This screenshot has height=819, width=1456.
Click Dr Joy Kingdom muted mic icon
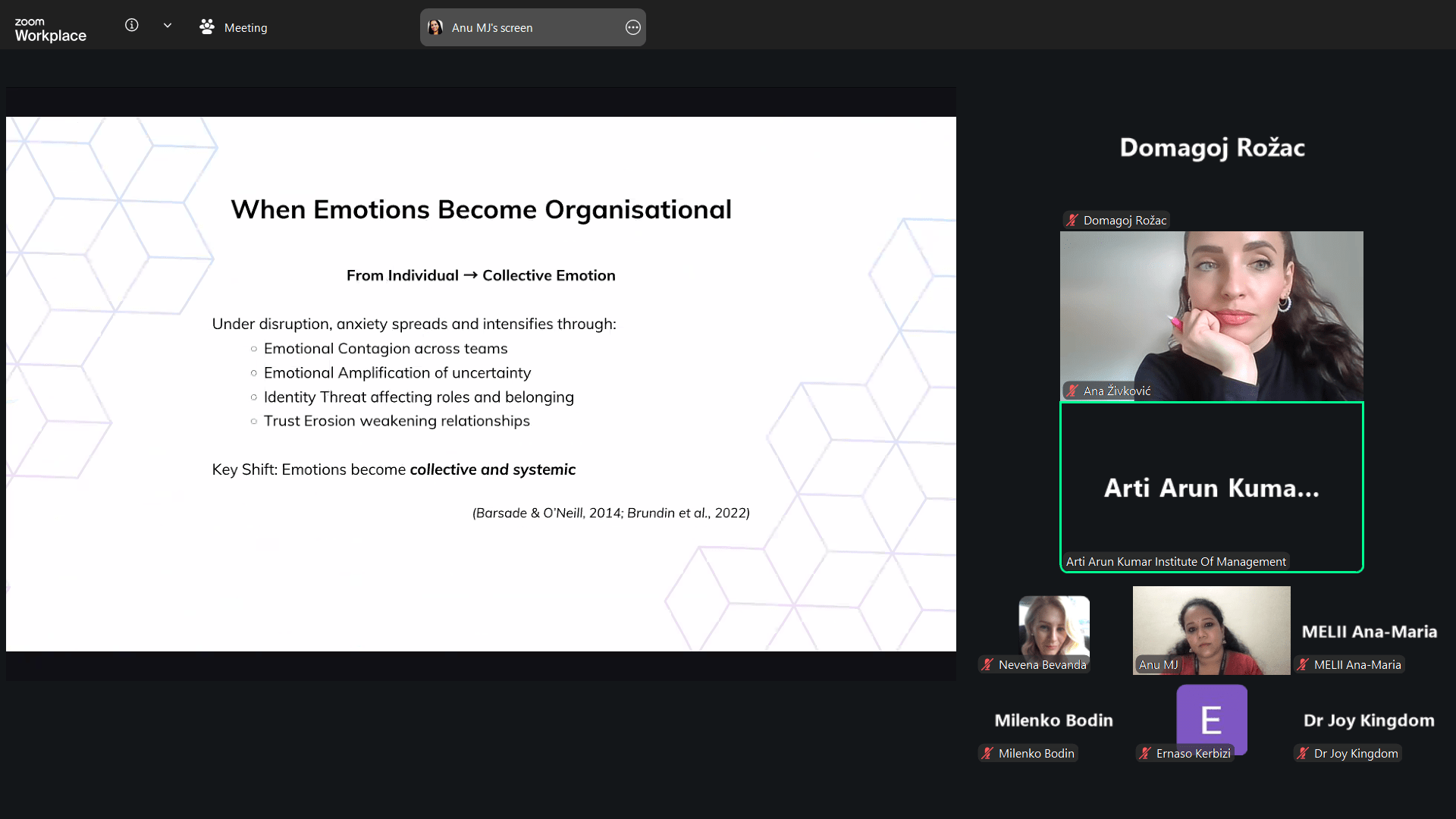[1302, 754]
